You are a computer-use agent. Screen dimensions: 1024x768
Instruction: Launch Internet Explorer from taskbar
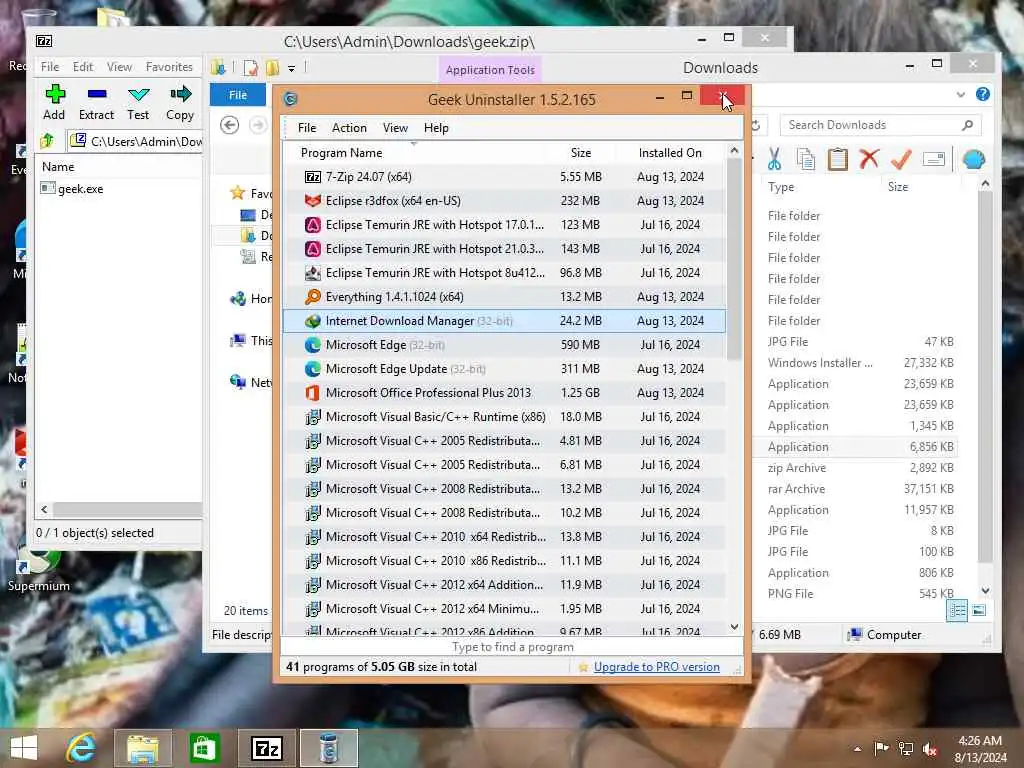tap(81, 748)
